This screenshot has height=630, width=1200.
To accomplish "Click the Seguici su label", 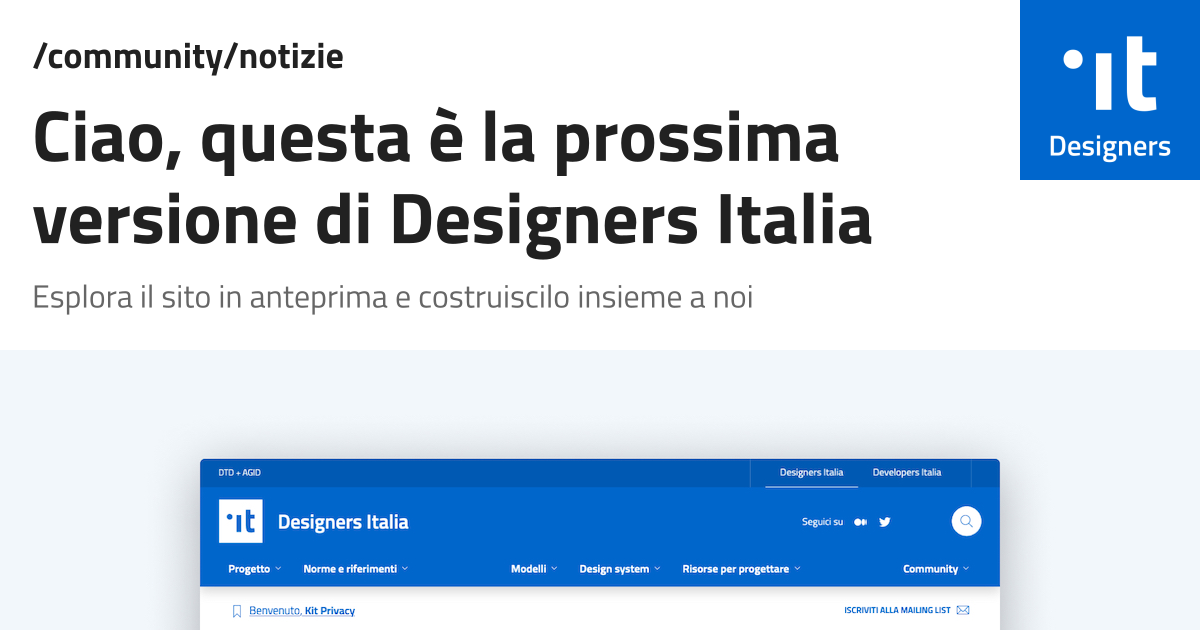I will (820, 521).
